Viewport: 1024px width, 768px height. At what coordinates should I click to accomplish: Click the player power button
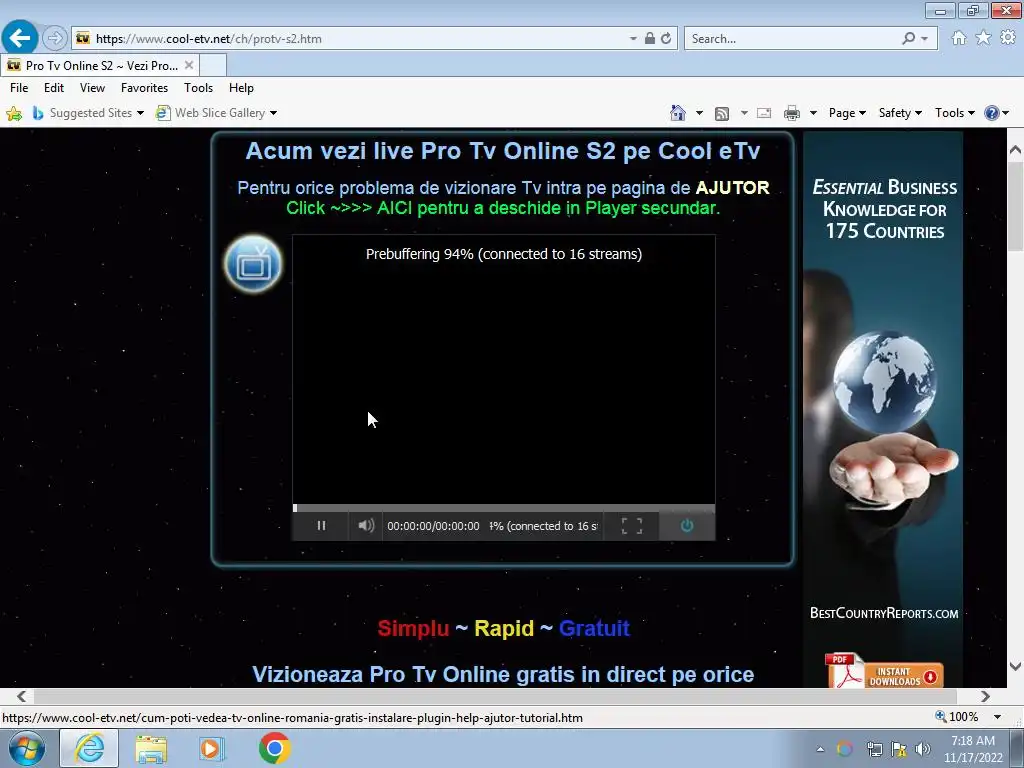tap(687, 526)
